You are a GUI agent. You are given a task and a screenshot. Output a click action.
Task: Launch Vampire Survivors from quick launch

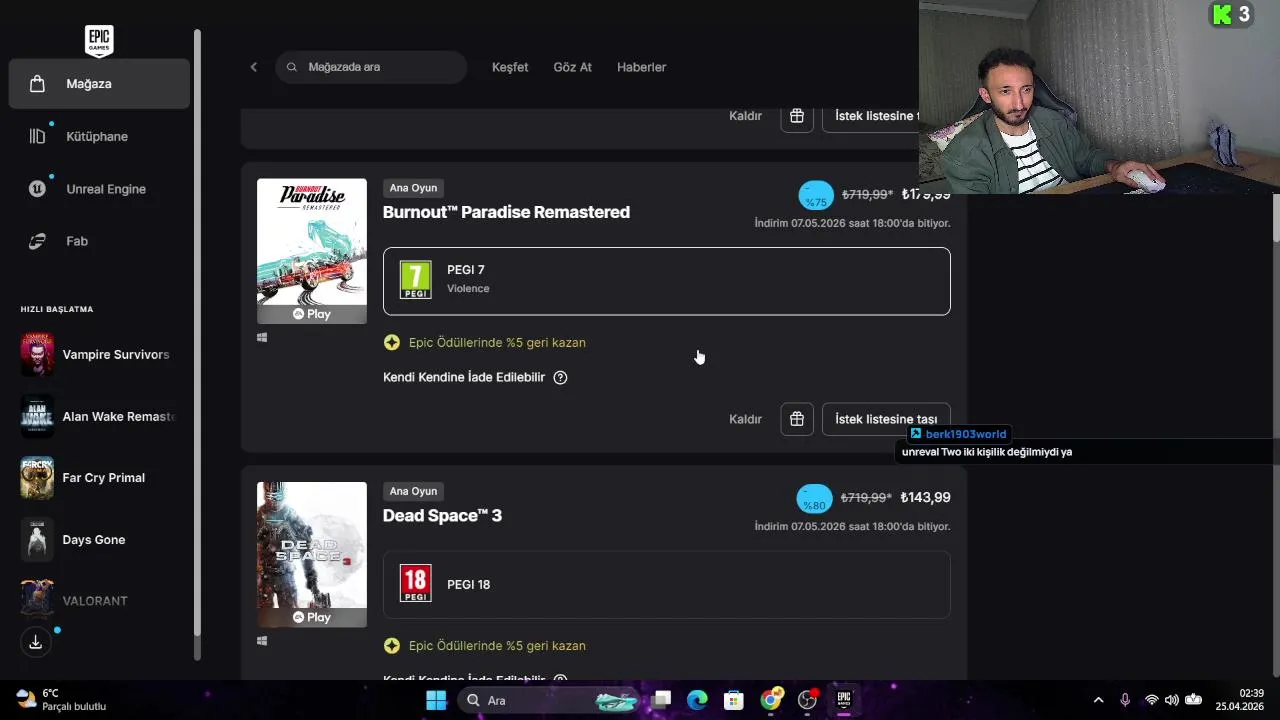(x=99, y=355)
